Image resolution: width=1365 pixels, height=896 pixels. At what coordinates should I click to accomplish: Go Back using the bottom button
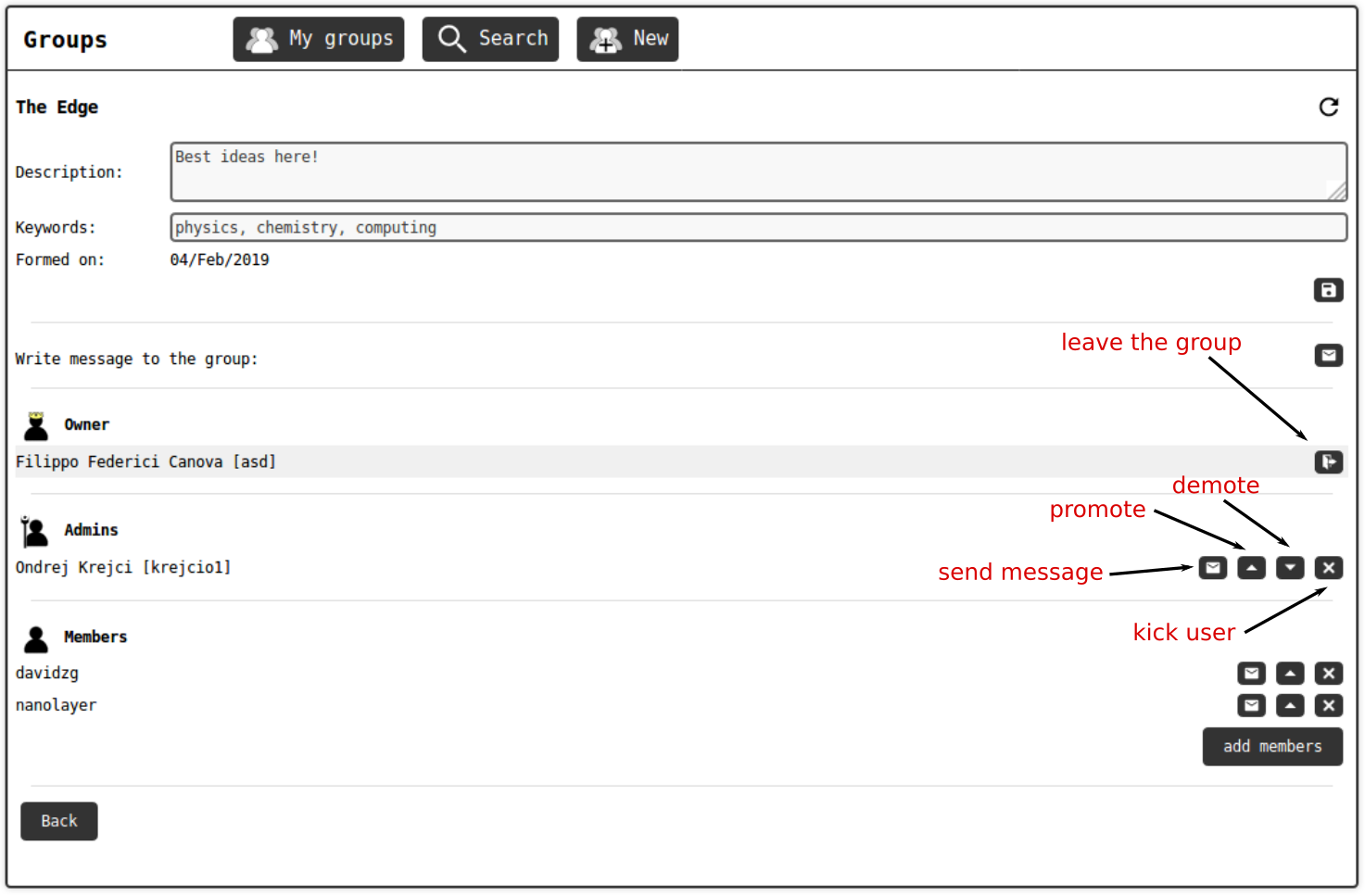(x=59, y=821)
